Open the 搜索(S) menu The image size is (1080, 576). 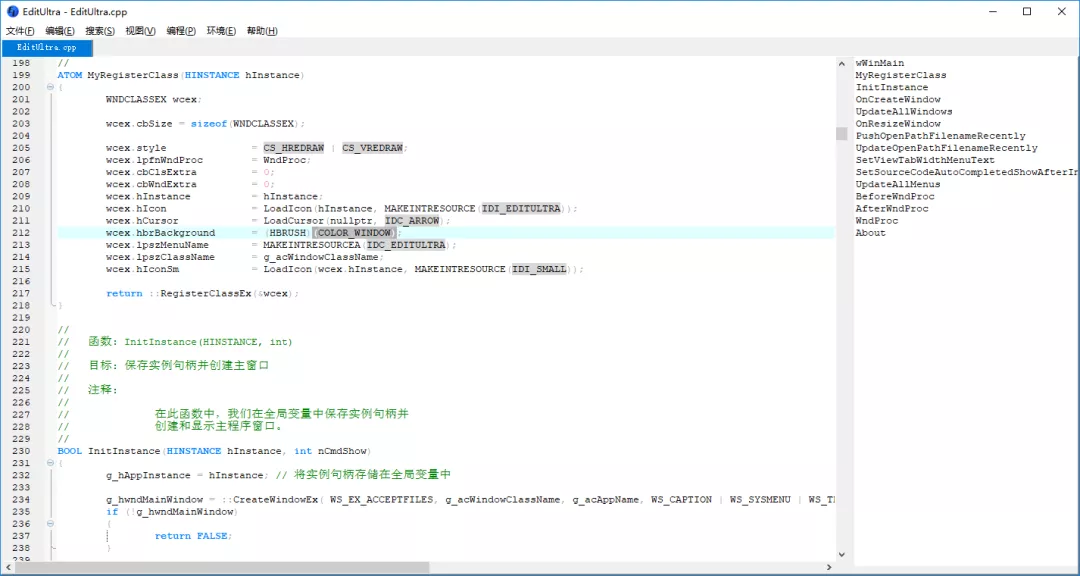point(100,31)
